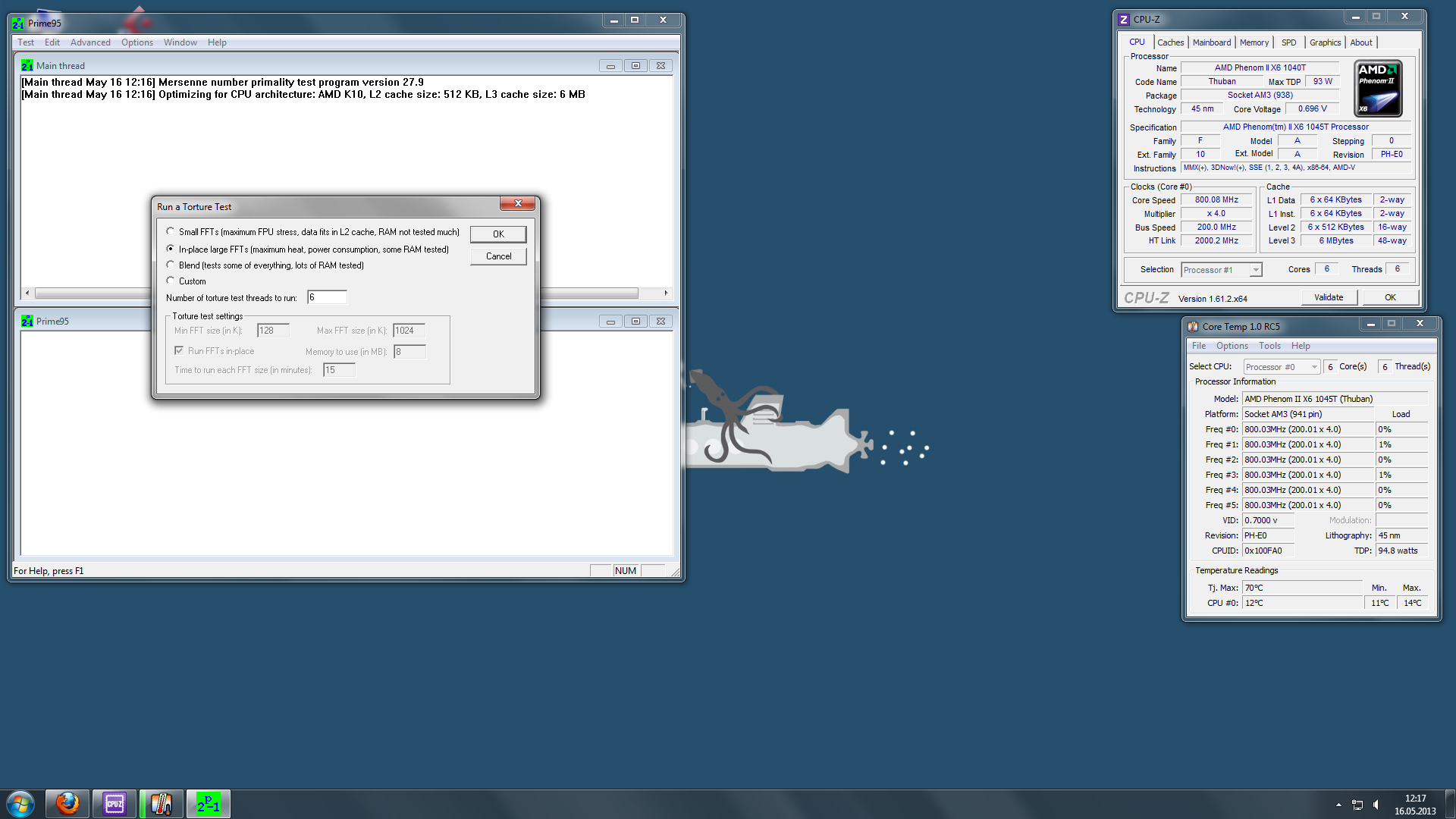Open Firefox from the taskbar
The width and height of the screenshot is (1456, 819).
pyautogui.click(x=67, y=804)
